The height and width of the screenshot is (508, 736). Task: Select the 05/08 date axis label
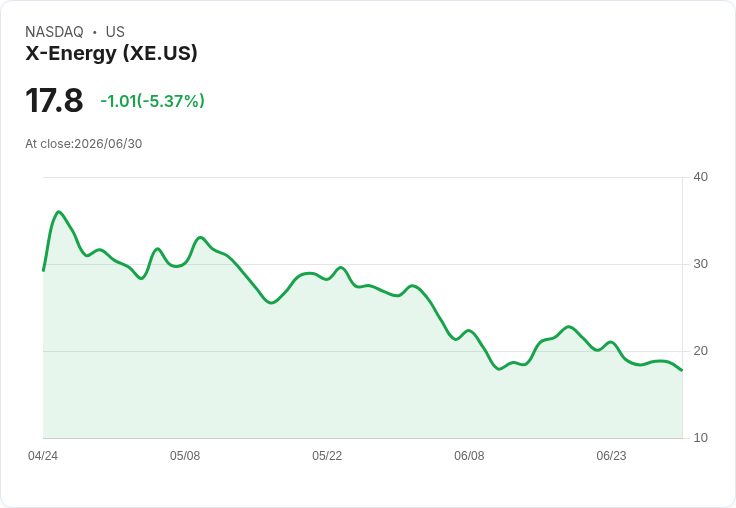(185, 456)
